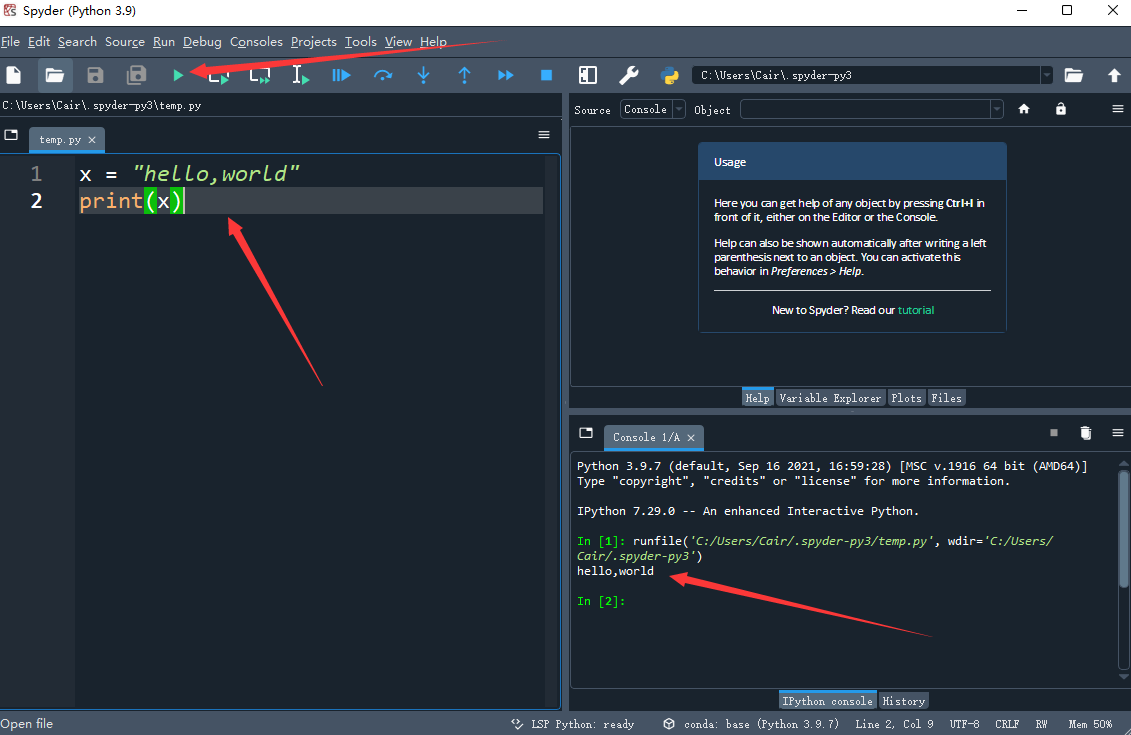Screen dimensions: 1131x735
Task: Start debugging the file
Action: [341, 75]
